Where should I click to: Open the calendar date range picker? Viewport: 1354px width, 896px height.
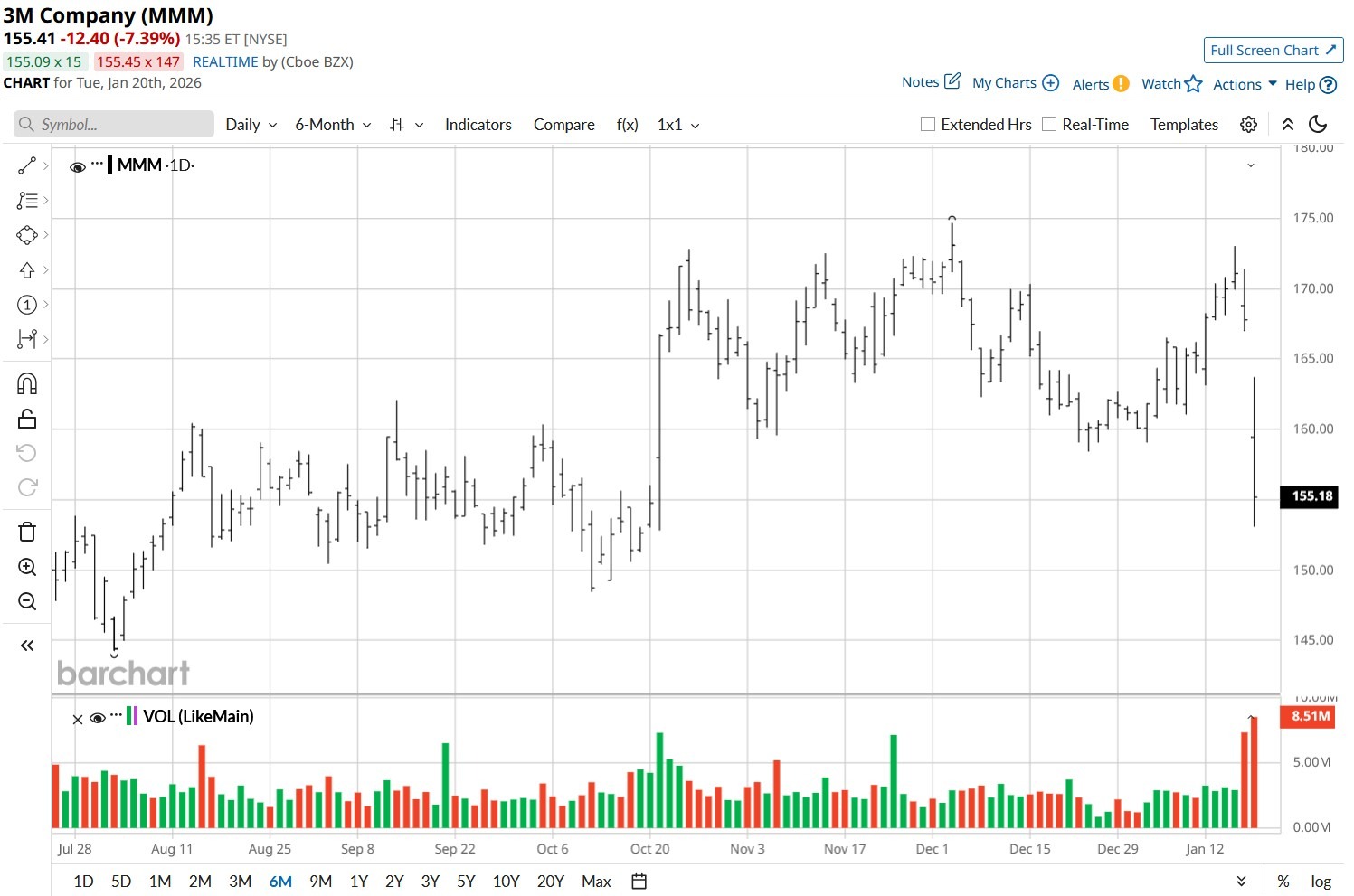coord(639,882)
